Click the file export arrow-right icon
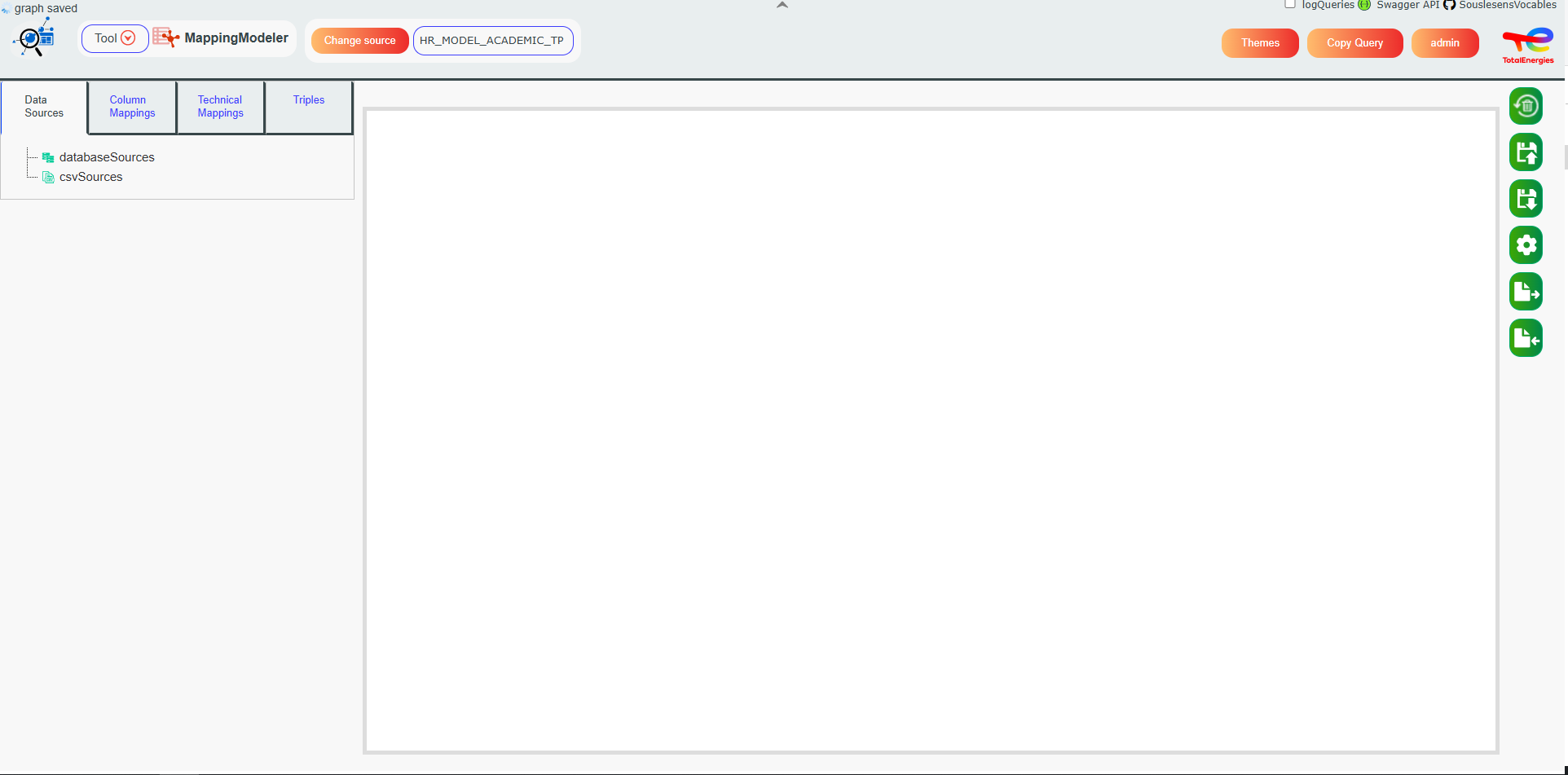The image size is (1568, 775). [1526, 292]
